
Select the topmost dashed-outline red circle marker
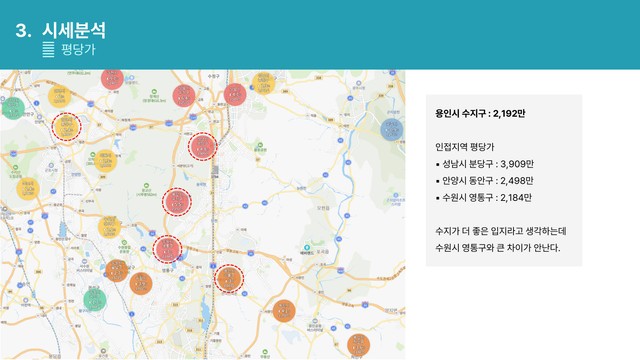coord(202,147)
